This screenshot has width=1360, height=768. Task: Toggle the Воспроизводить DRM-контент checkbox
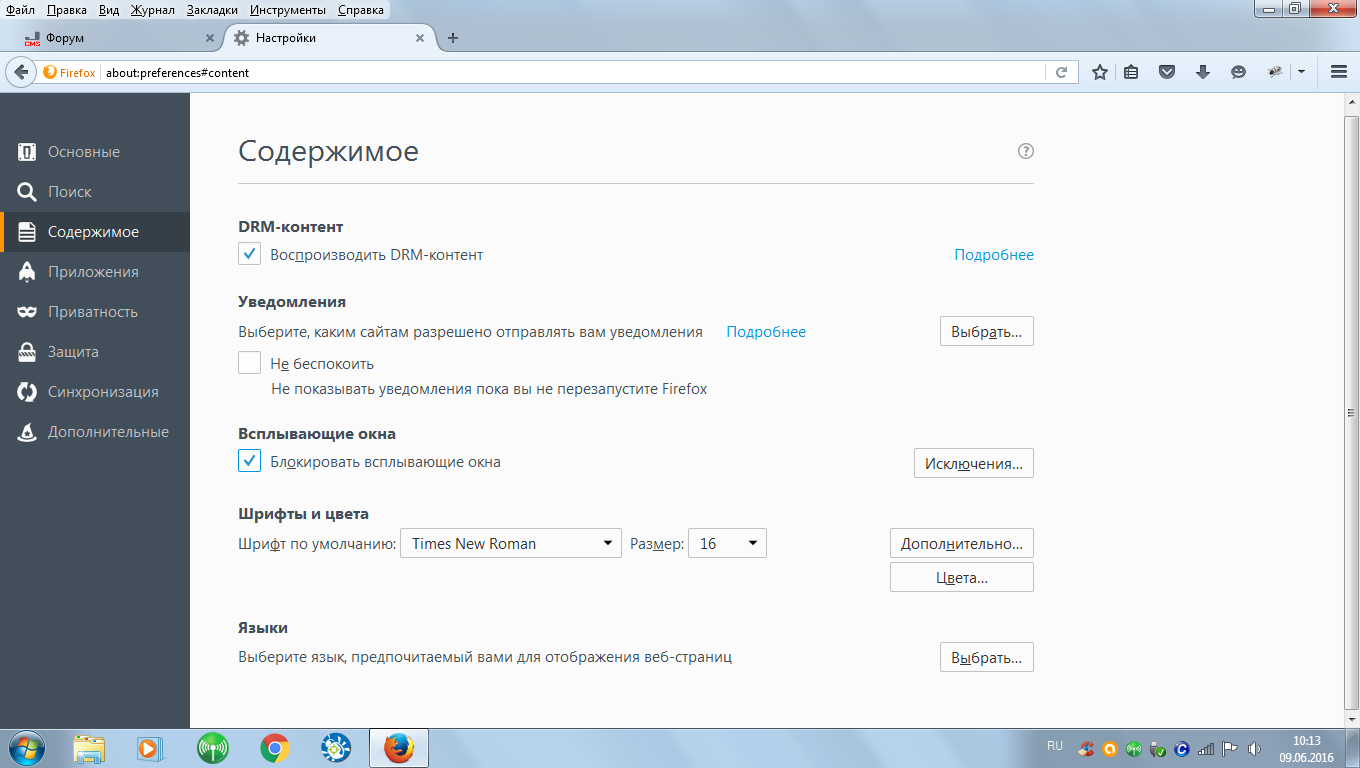coord(250,254)
